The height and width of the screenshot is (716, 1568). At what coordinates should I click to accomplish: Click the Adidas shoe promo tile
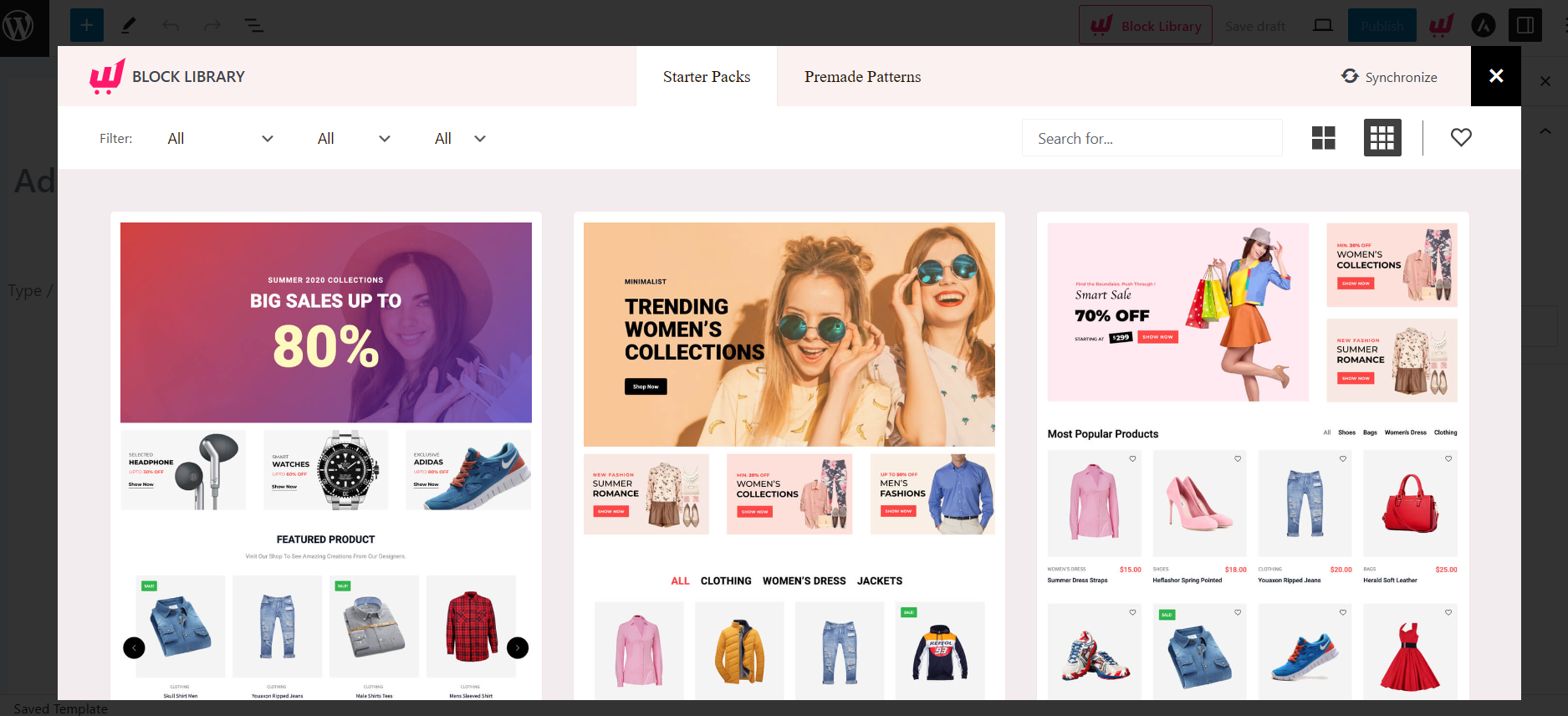tap(468, 471)
